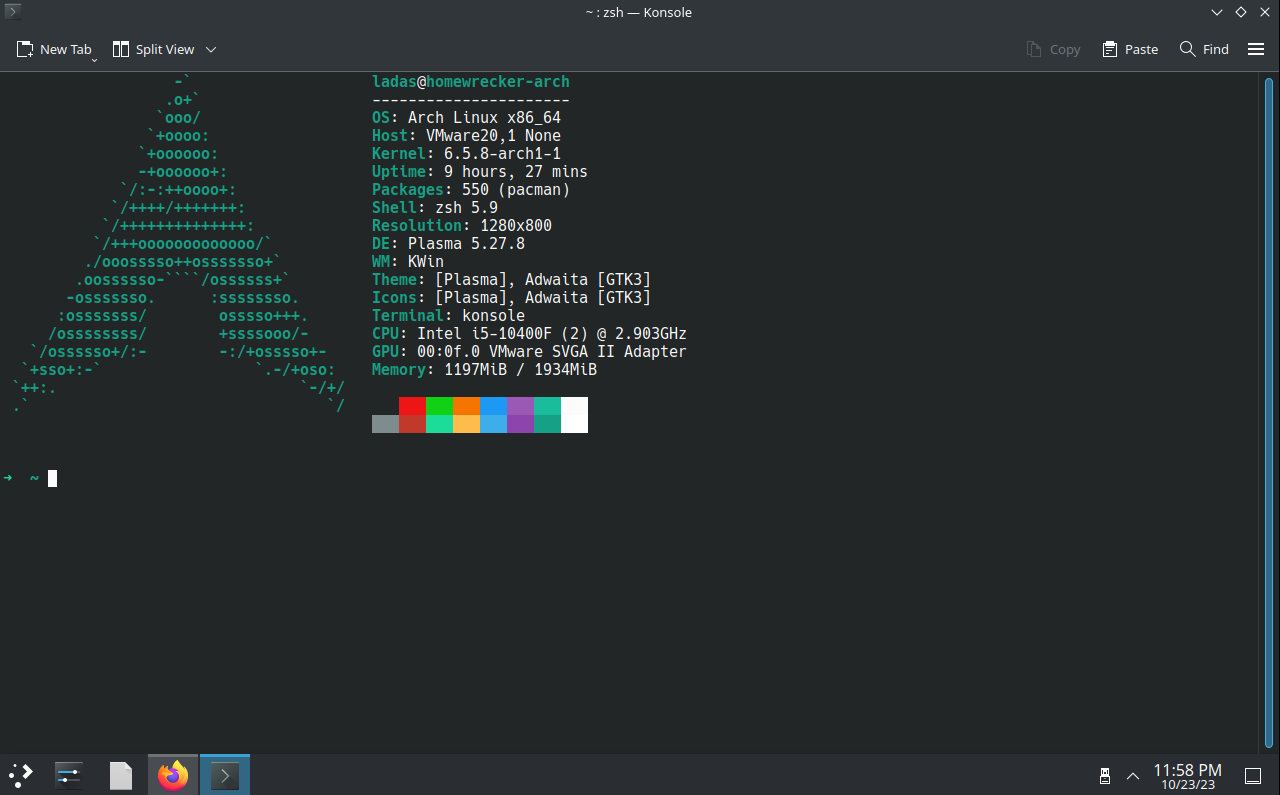Click the Konsole window icon in title bar
Viewport: 1280px width, 795px height.
pos(13,12)
